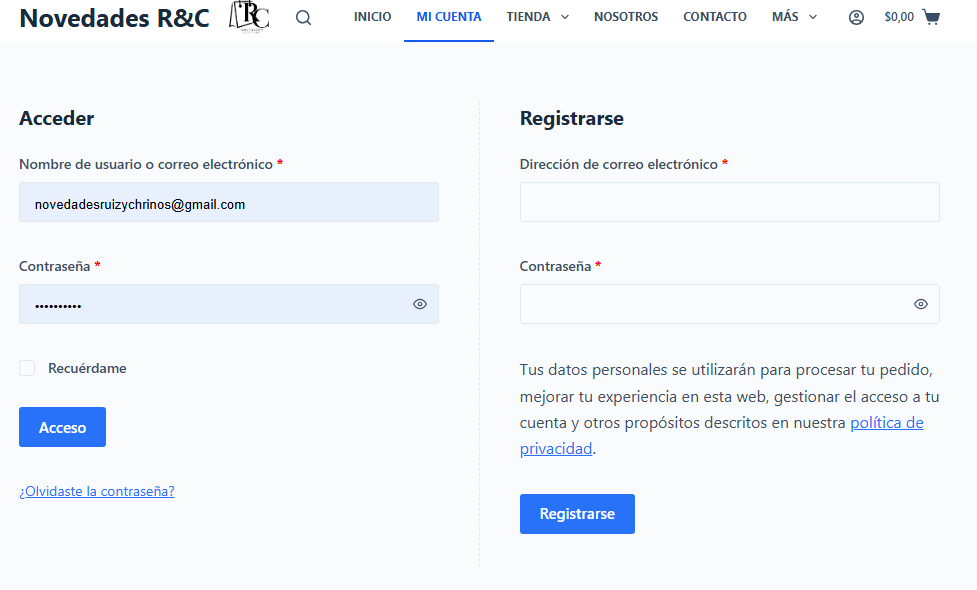Click the R&C logo image
This screenshot has width=977, height=590.
(248, 17)
